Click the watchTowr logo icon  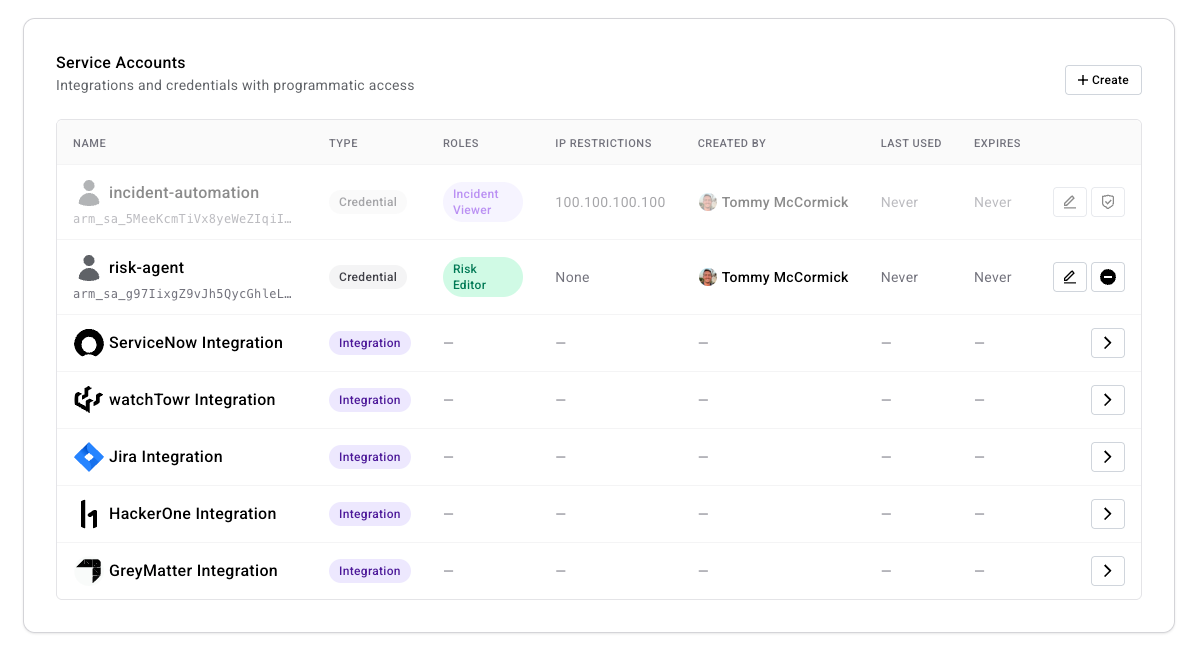tap(88, 399)
